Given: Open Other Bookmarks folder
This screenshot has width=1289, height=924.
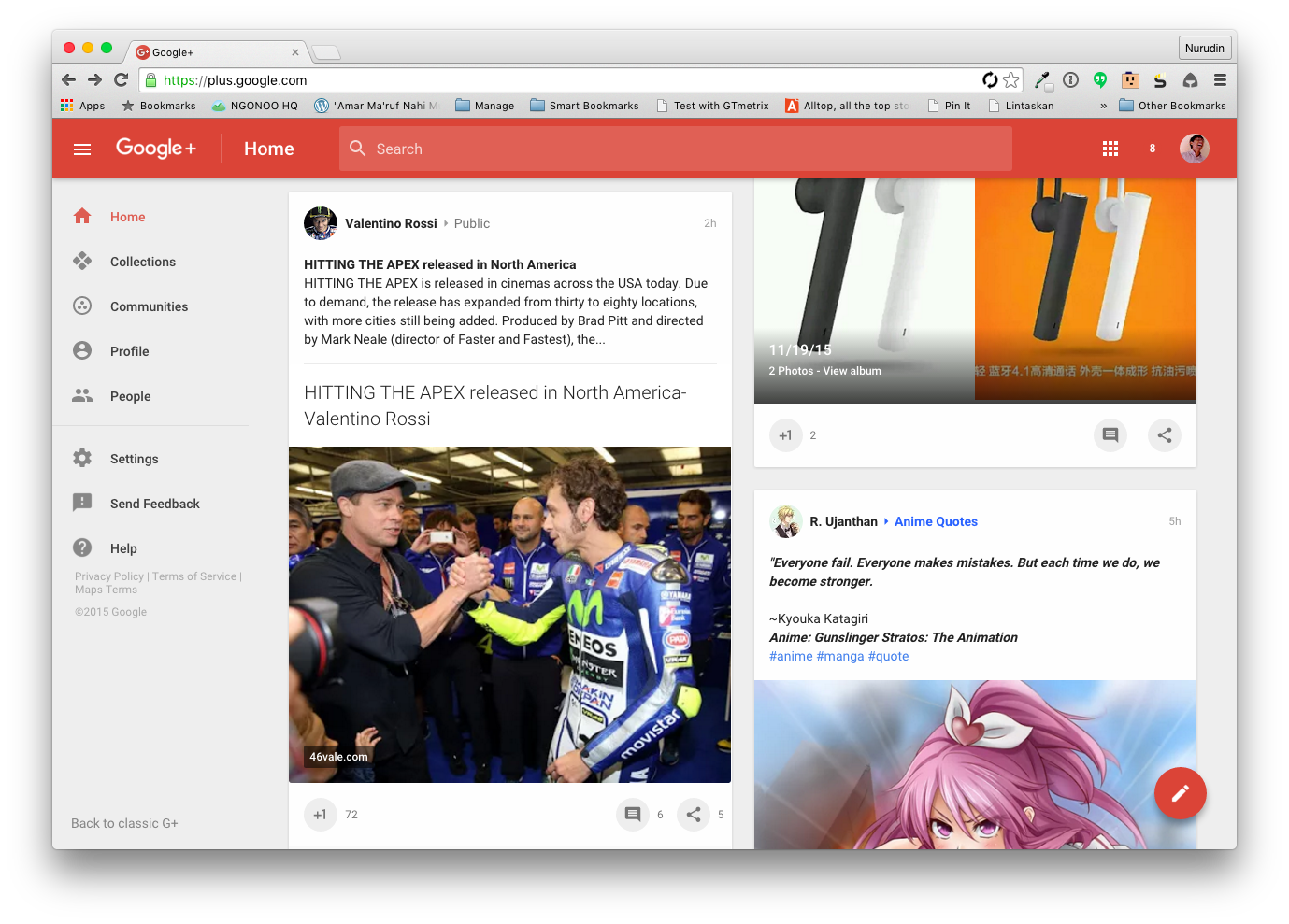Looking at the screenshot, I should click(1173, 106).
